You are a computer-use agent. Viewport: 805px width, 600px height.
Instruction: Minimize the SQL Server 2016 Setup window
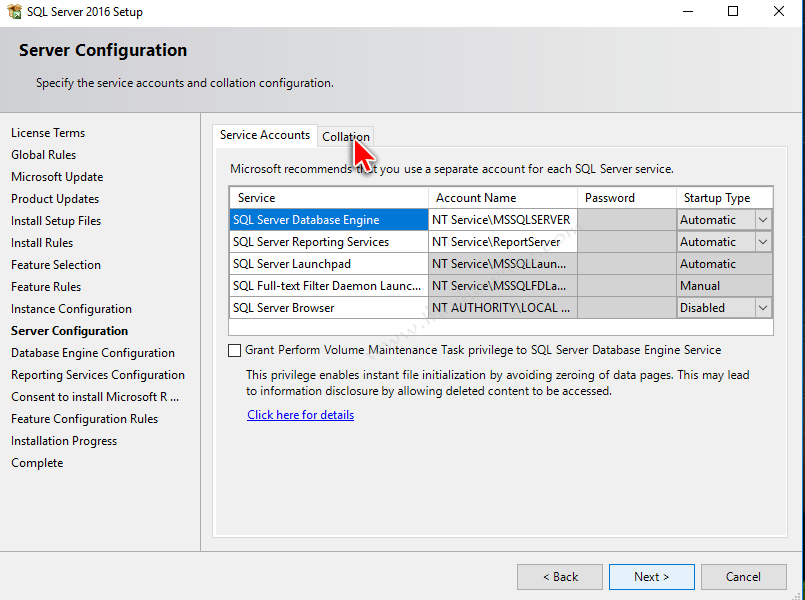[688, 11]
